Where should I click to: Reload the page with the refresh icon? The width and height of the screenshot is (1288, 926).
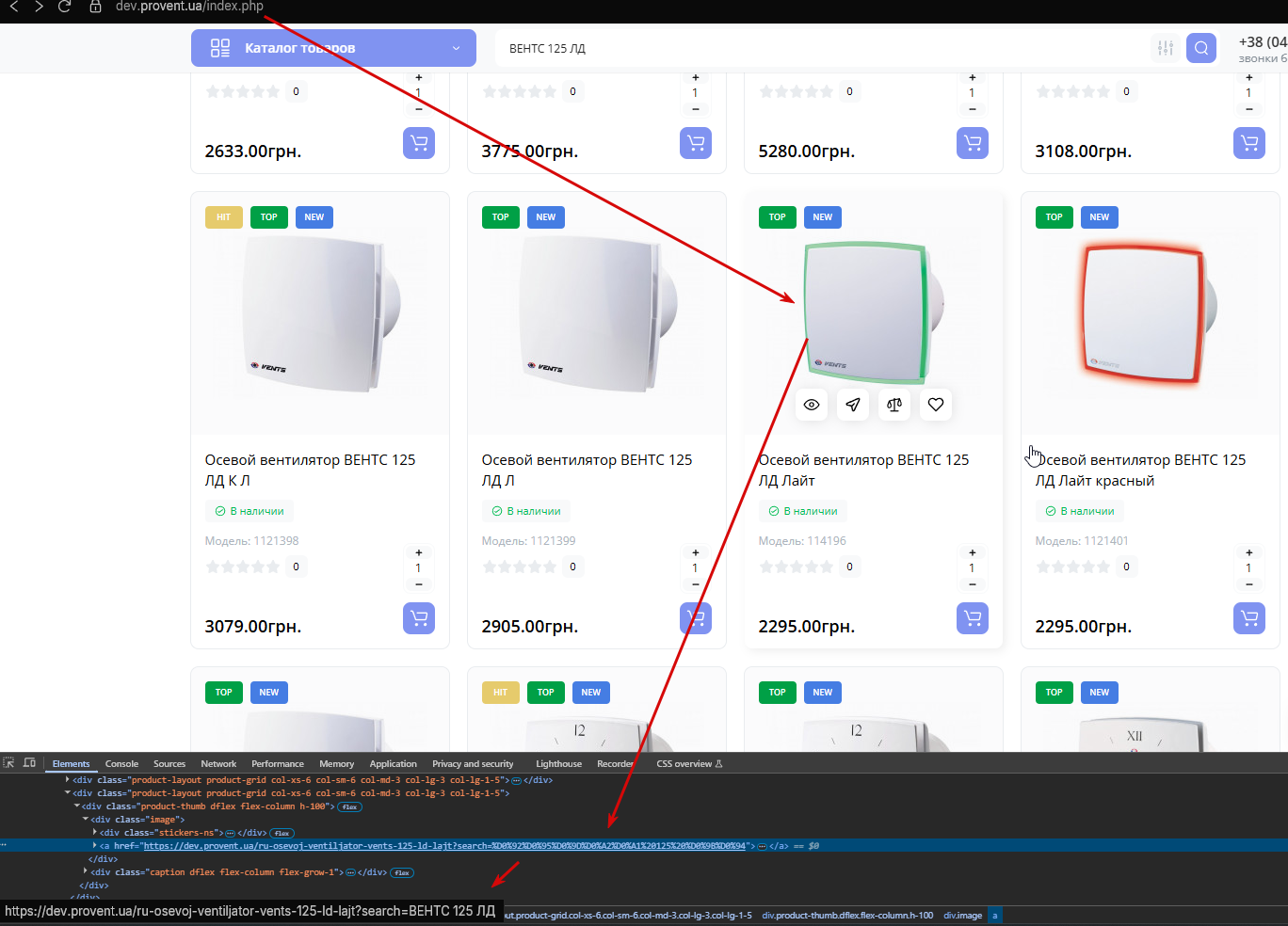(64, 7)
